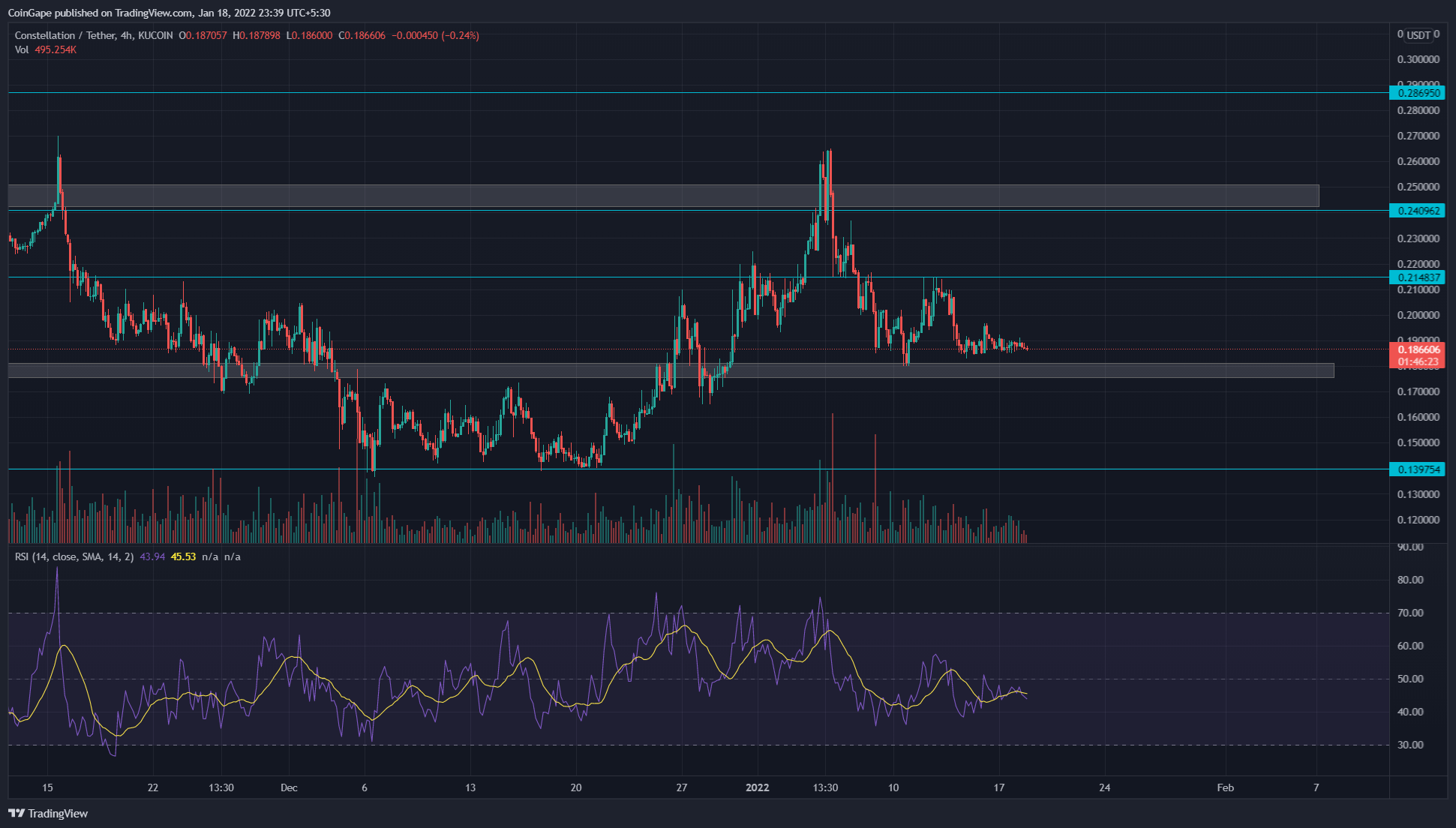Select the 0.139754 support price label

click(x=1416, y=469)
